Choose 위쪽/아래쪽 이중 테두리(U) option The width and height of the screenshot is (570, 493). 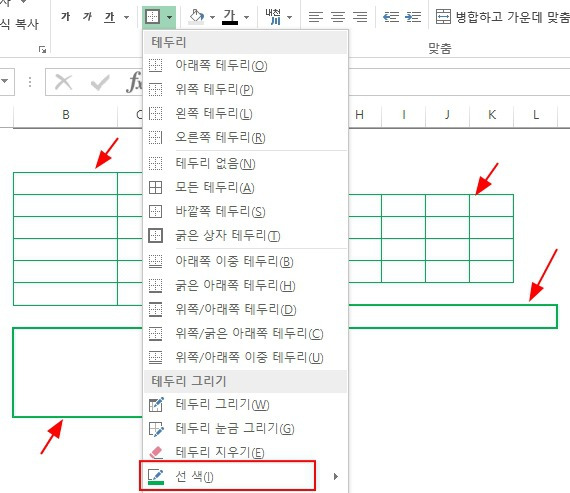pyautogui.click(x=245, y=357)
